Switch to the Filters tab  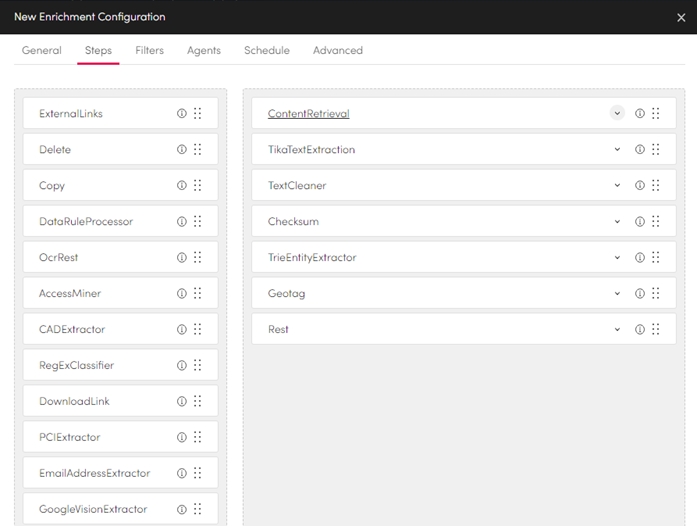click(x=149, y=51)
